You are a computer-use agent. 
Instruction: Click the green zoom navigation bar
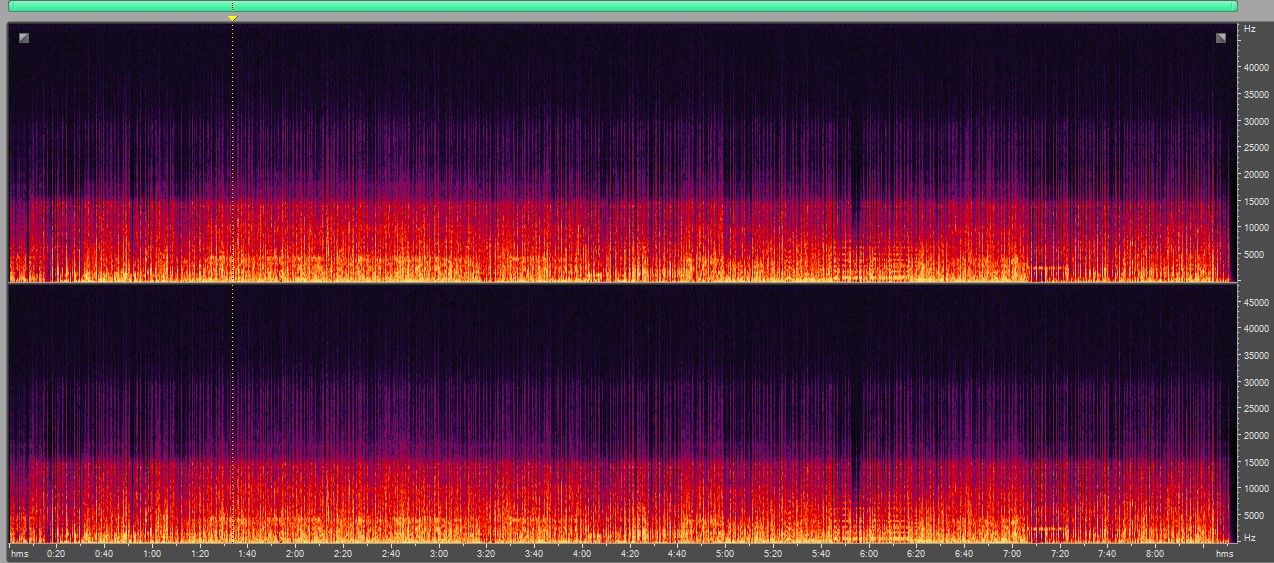(x=623, y=6)
